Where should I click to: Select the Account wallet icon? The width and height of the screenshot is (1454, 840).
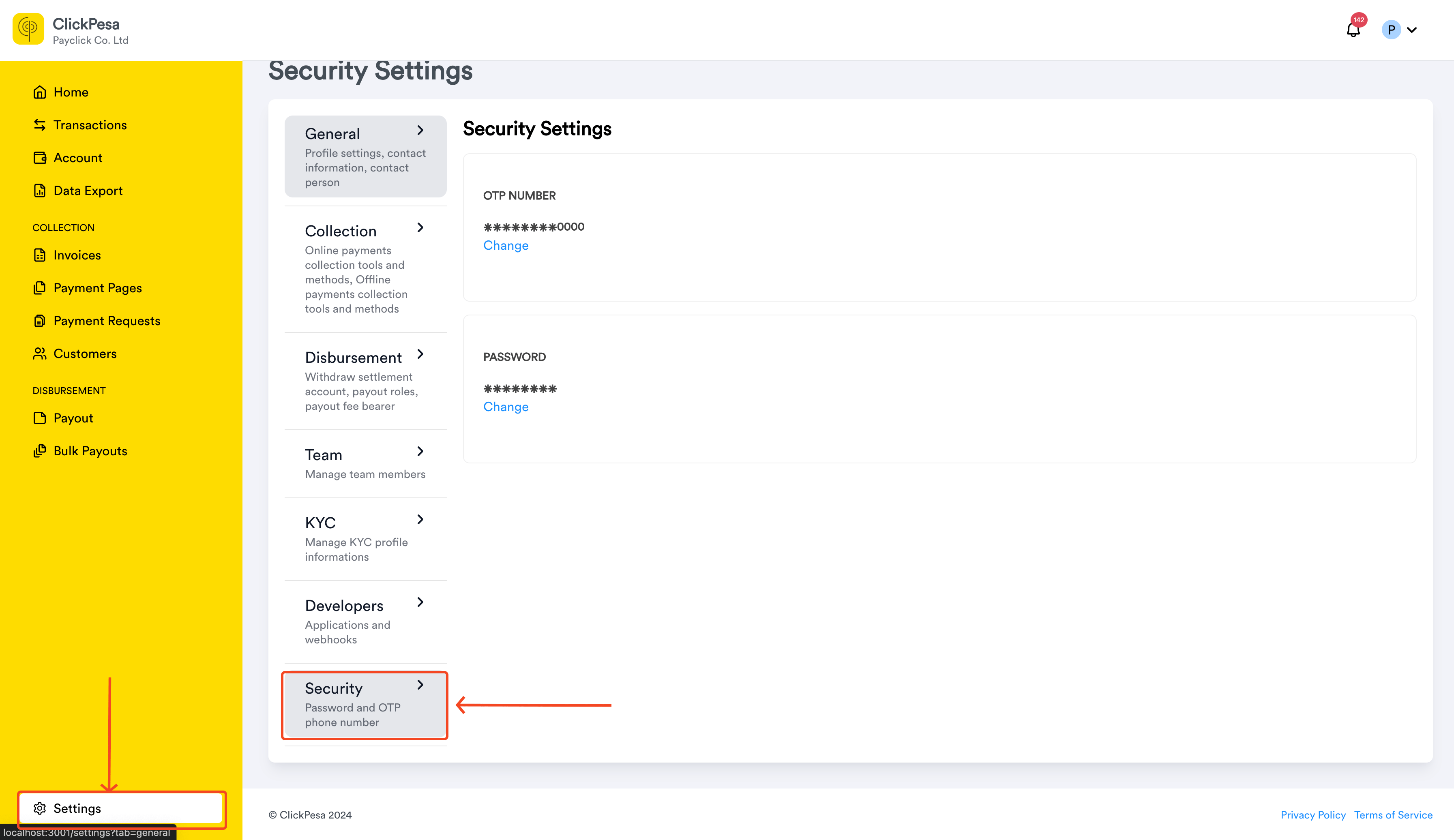tap(40, 158)
